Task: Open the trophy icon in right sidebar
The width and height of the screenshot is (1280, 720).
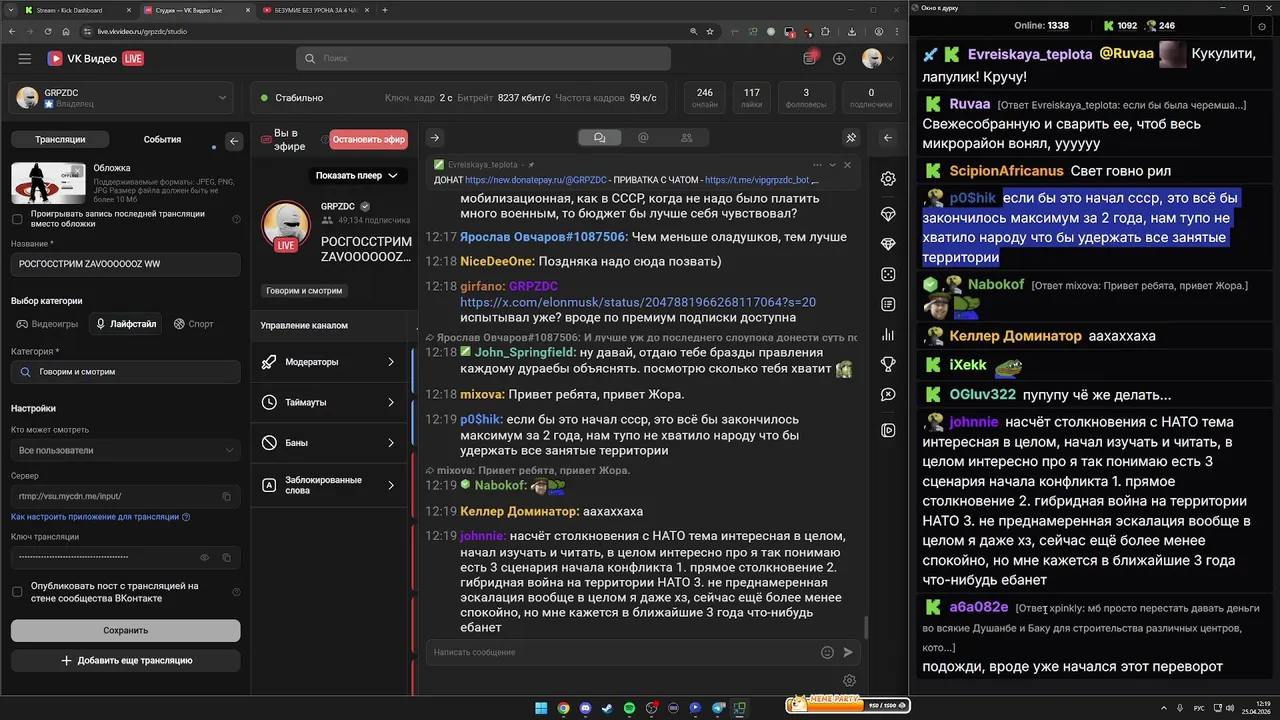Action: (888, 365)
